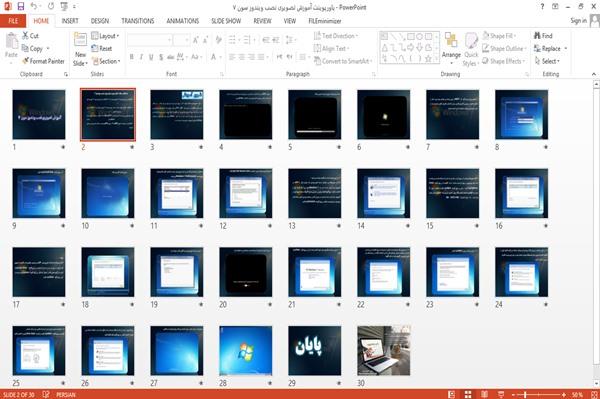Open the Layout dropdown

pyautogui.click(x=105, y=36)
